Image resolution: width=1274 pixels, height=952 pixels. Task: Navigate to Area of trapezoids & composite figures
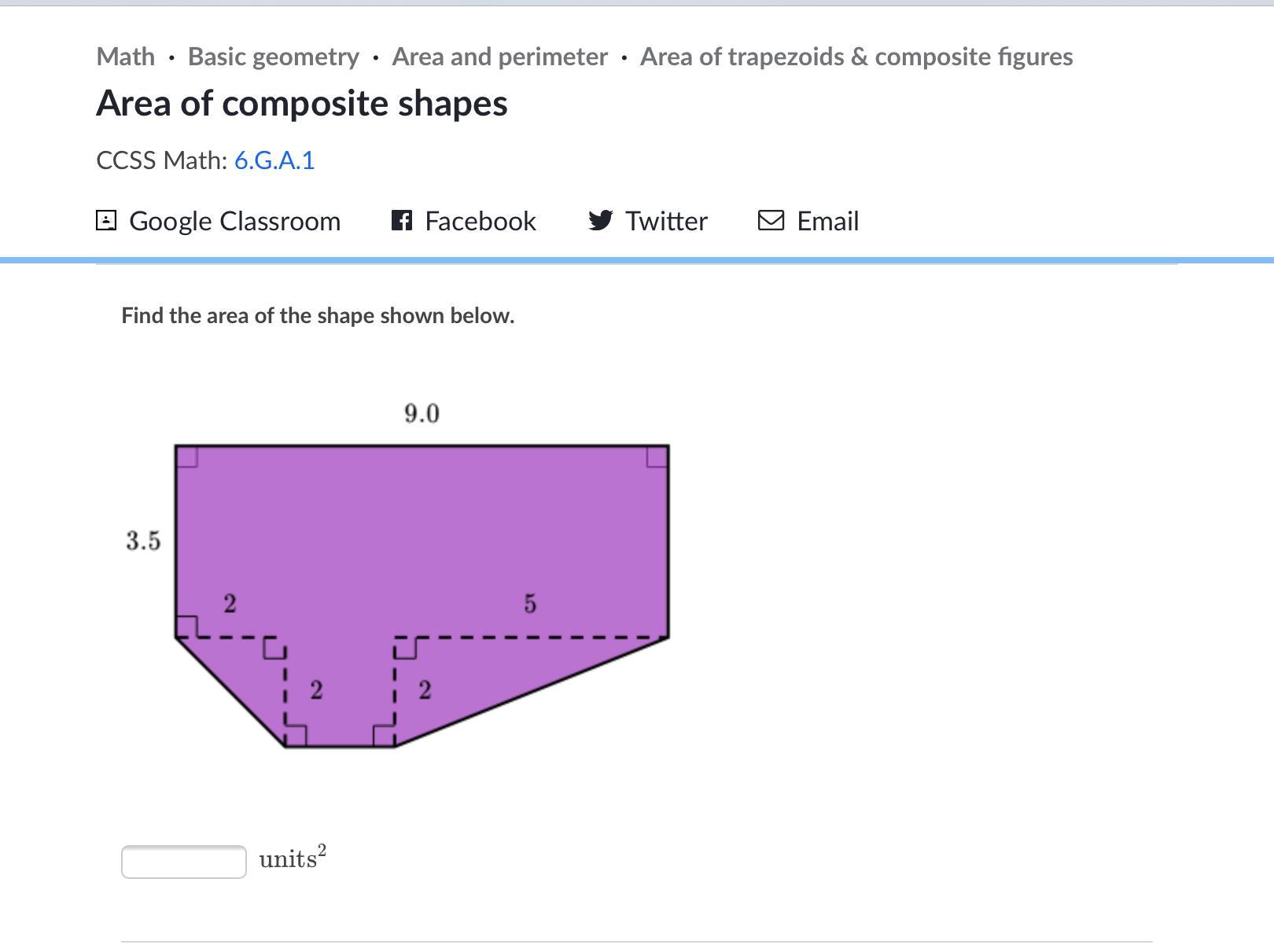[856, 57]
